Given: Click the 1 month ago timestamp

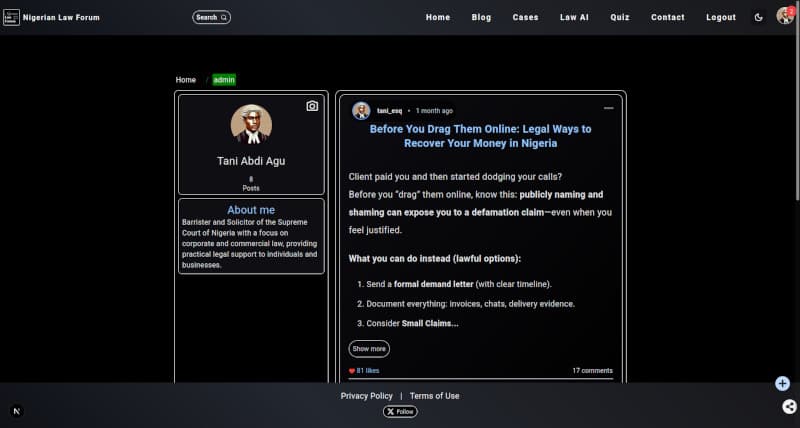Looking at the screenshot, I should point(434,111).
